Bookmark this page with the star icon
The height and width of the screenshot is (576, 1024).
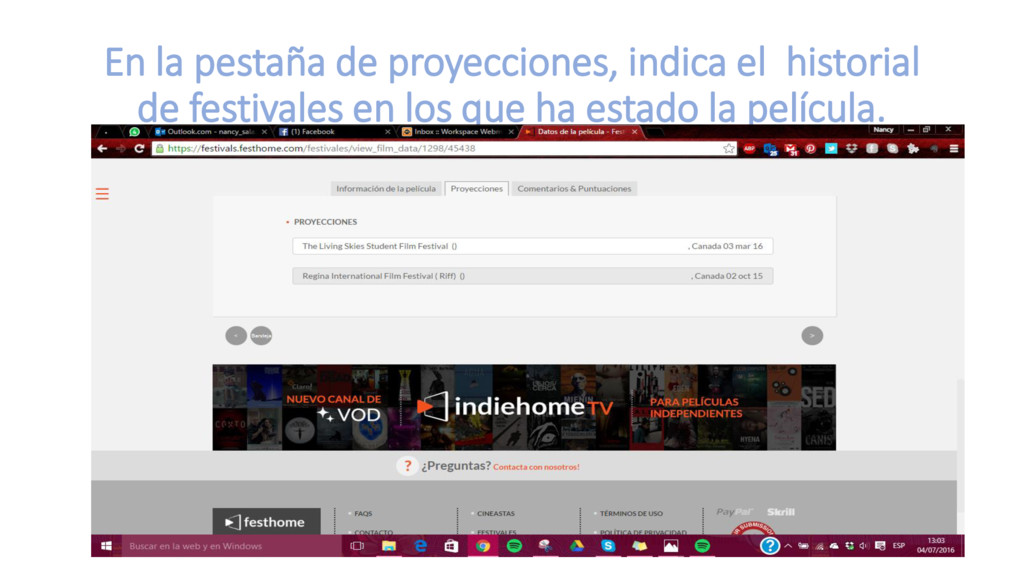pyautogui.click(x=729, y=149)
